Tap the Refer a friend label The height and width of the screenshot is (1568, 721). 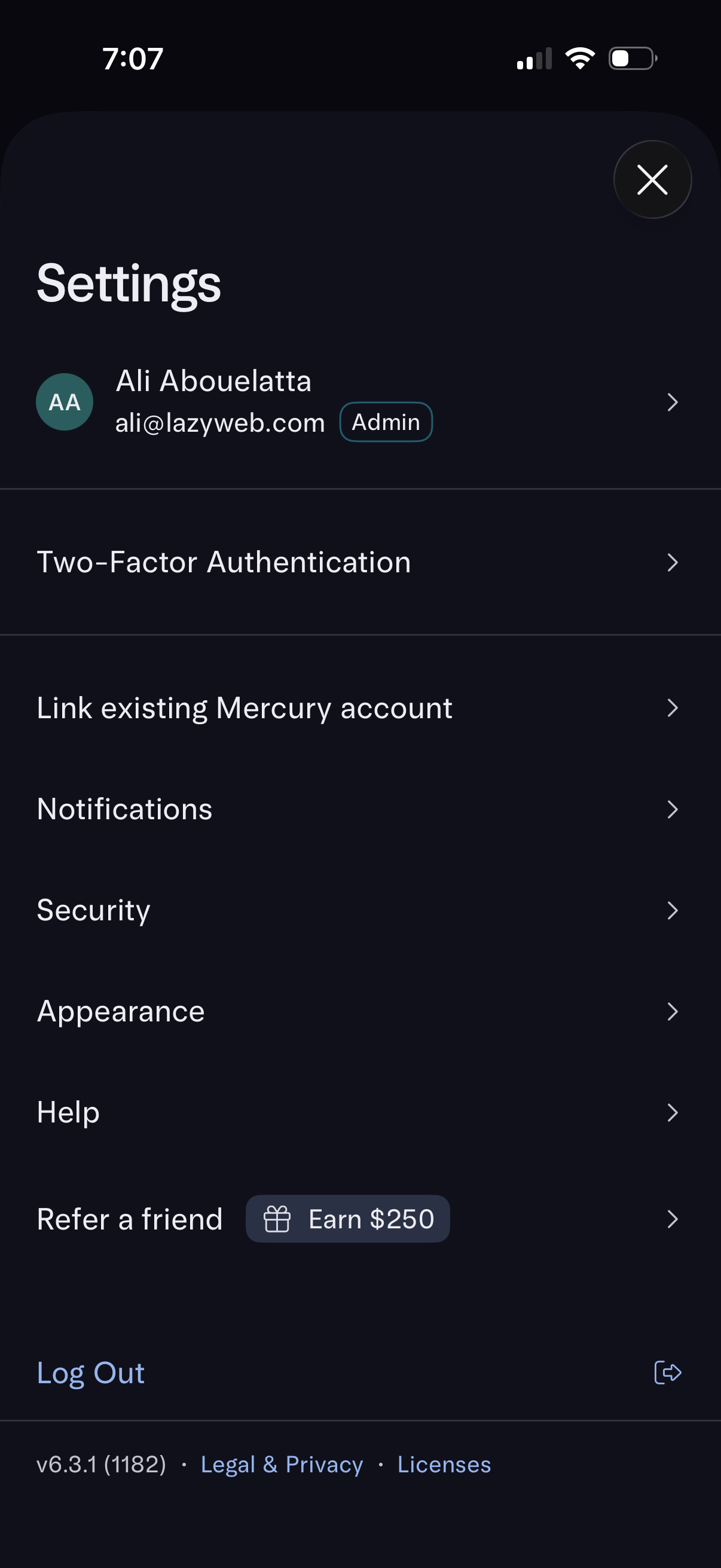[x=130, y=1219]
